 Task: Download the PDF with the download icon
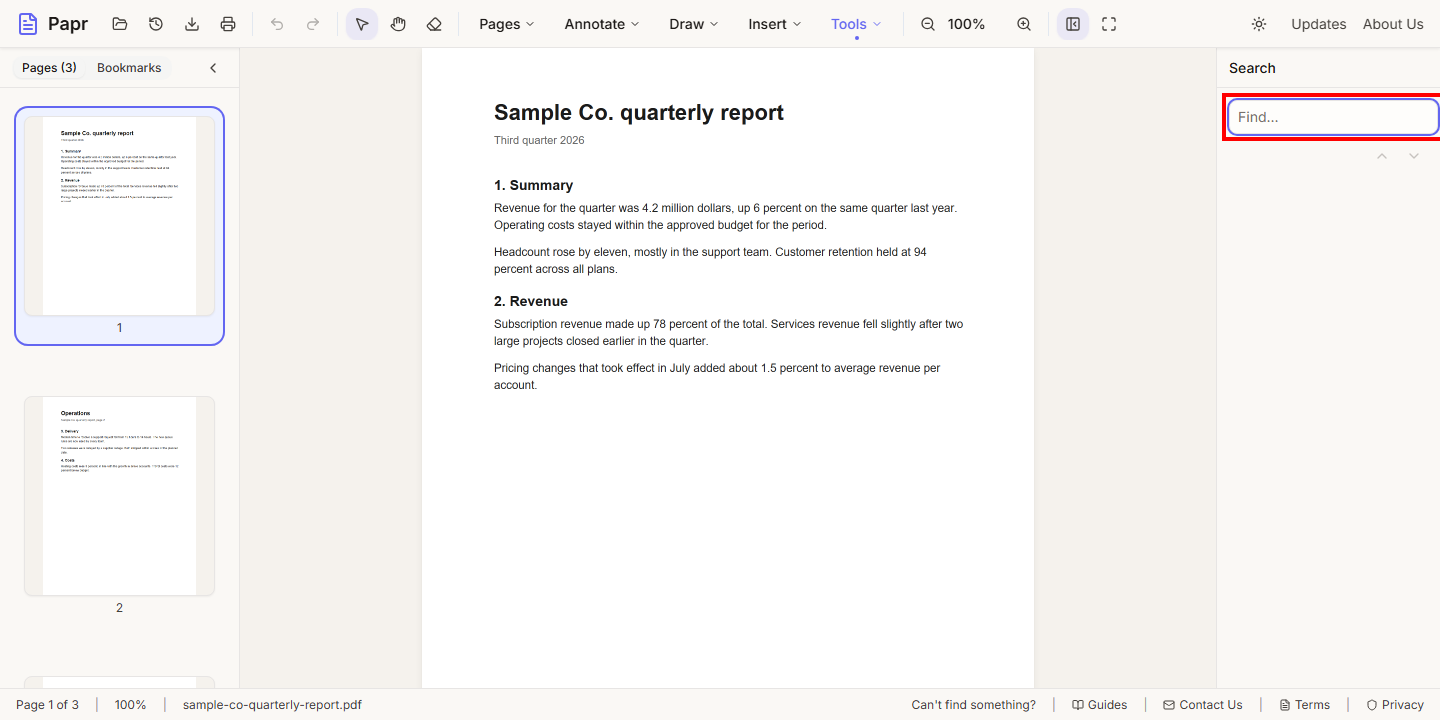tap(192, 24)
